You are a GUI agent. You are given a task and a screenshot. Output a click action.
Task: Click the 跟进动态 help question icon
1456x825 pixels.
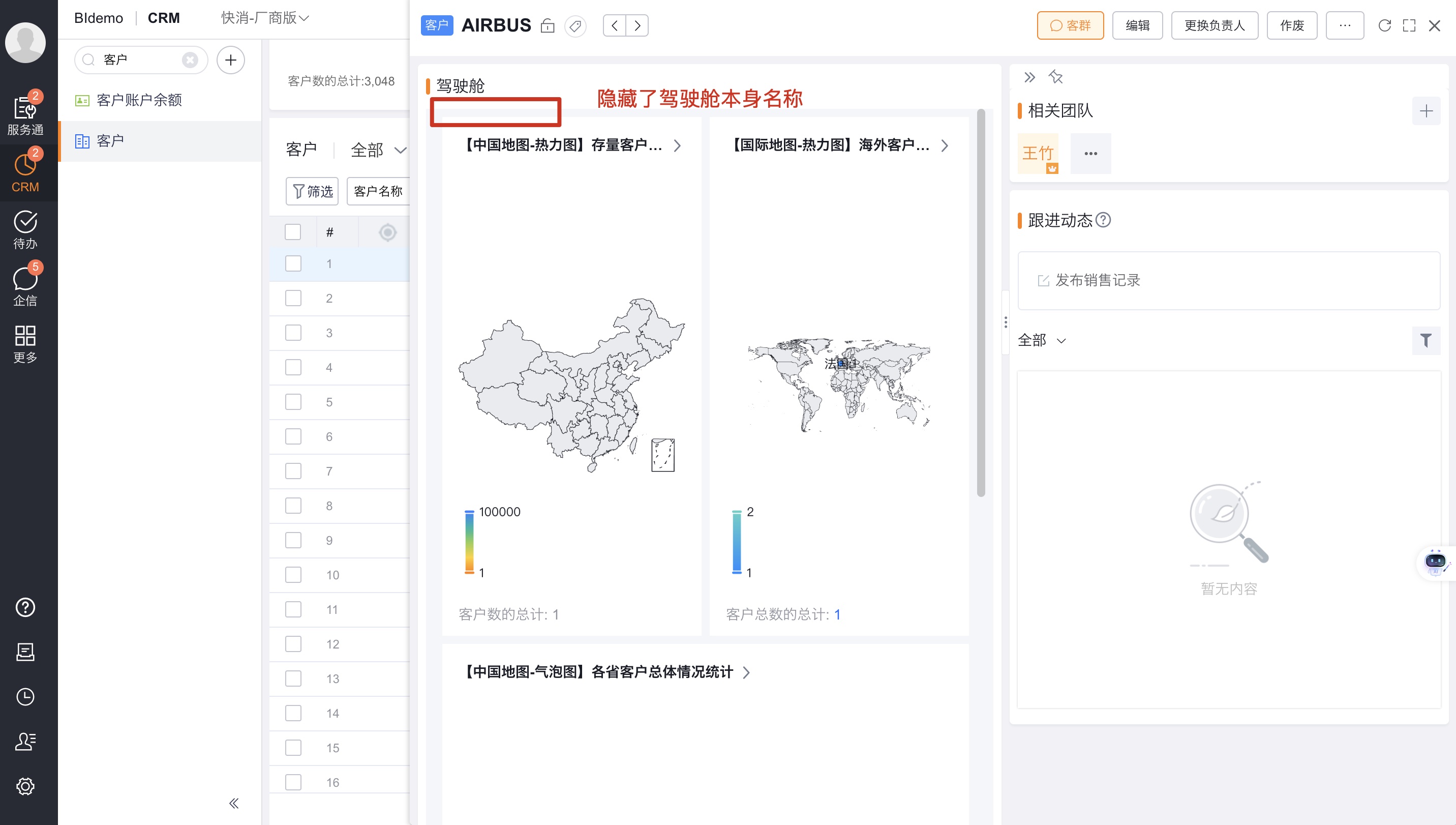pyautogui.click(x=1103, y=220)
